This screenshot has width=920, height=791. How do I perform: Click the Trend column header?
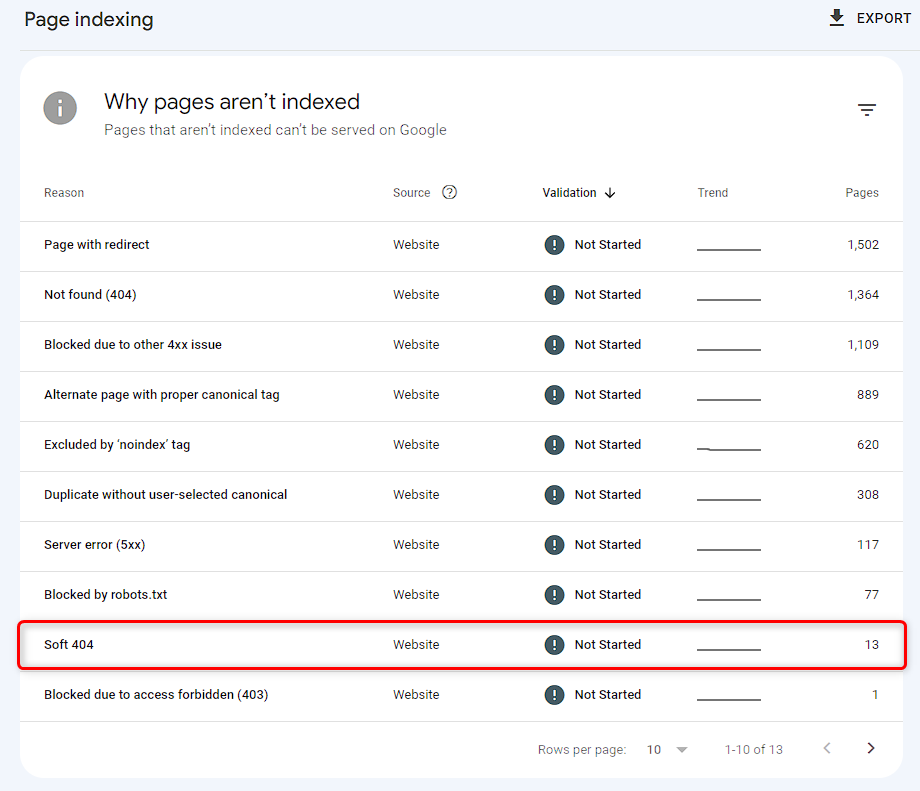pos(712,193)
